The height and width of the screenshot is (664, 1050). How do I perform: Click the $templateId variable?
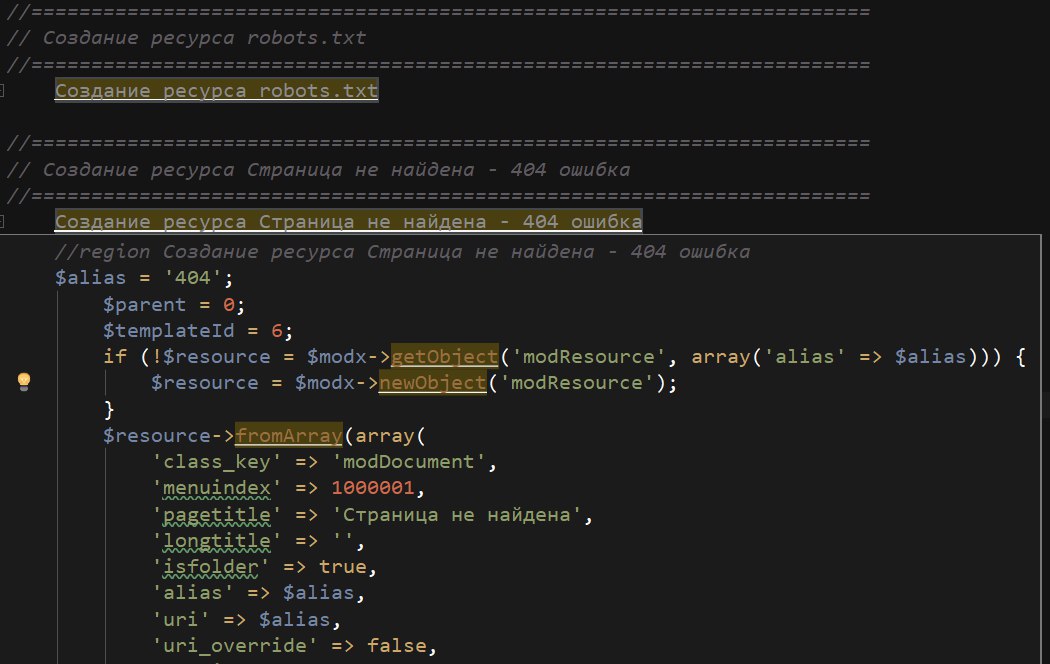coord(168,331)
